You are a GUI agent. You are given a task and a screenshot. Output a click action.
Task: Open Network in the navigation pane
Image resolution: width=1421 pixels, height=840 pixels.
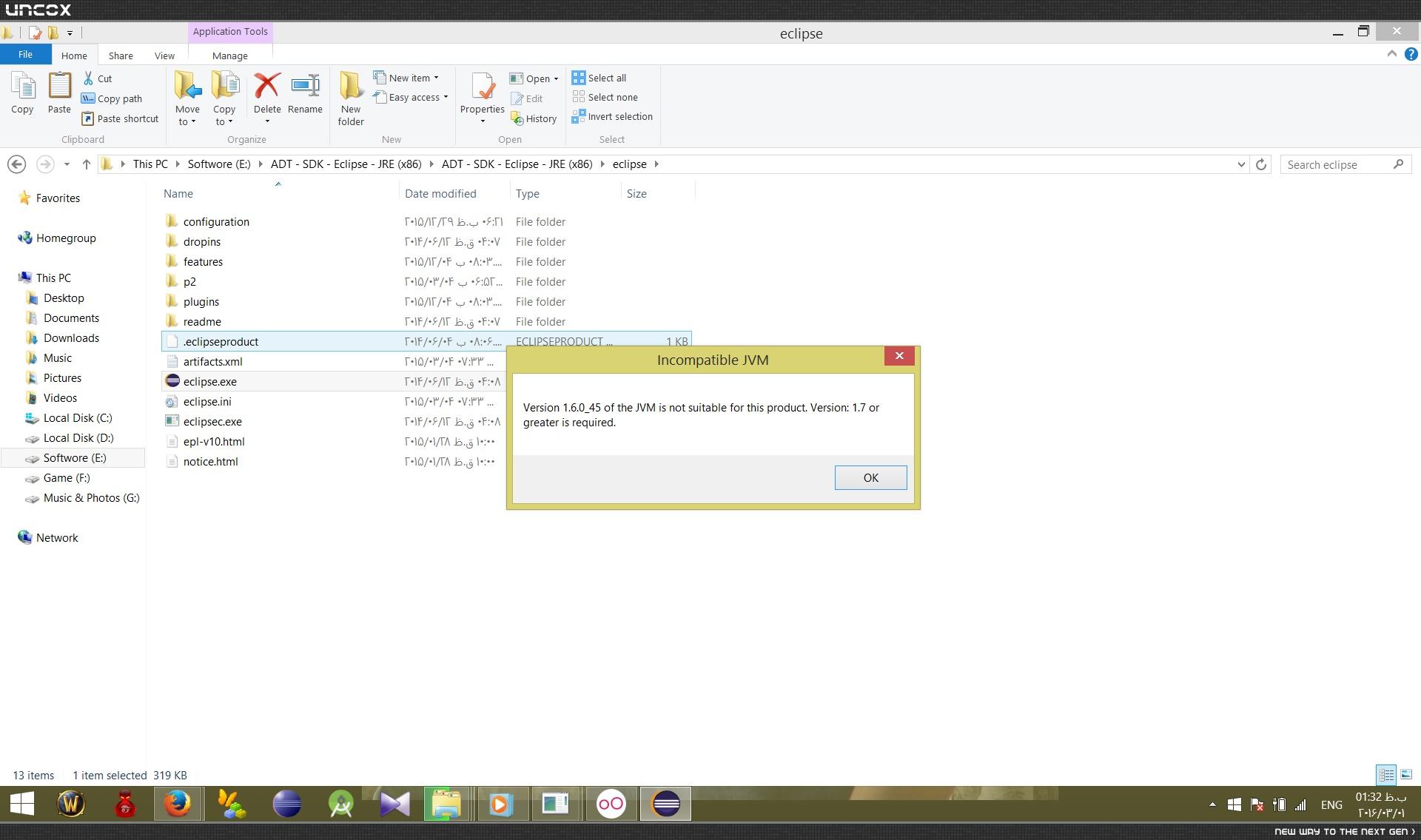57,538
